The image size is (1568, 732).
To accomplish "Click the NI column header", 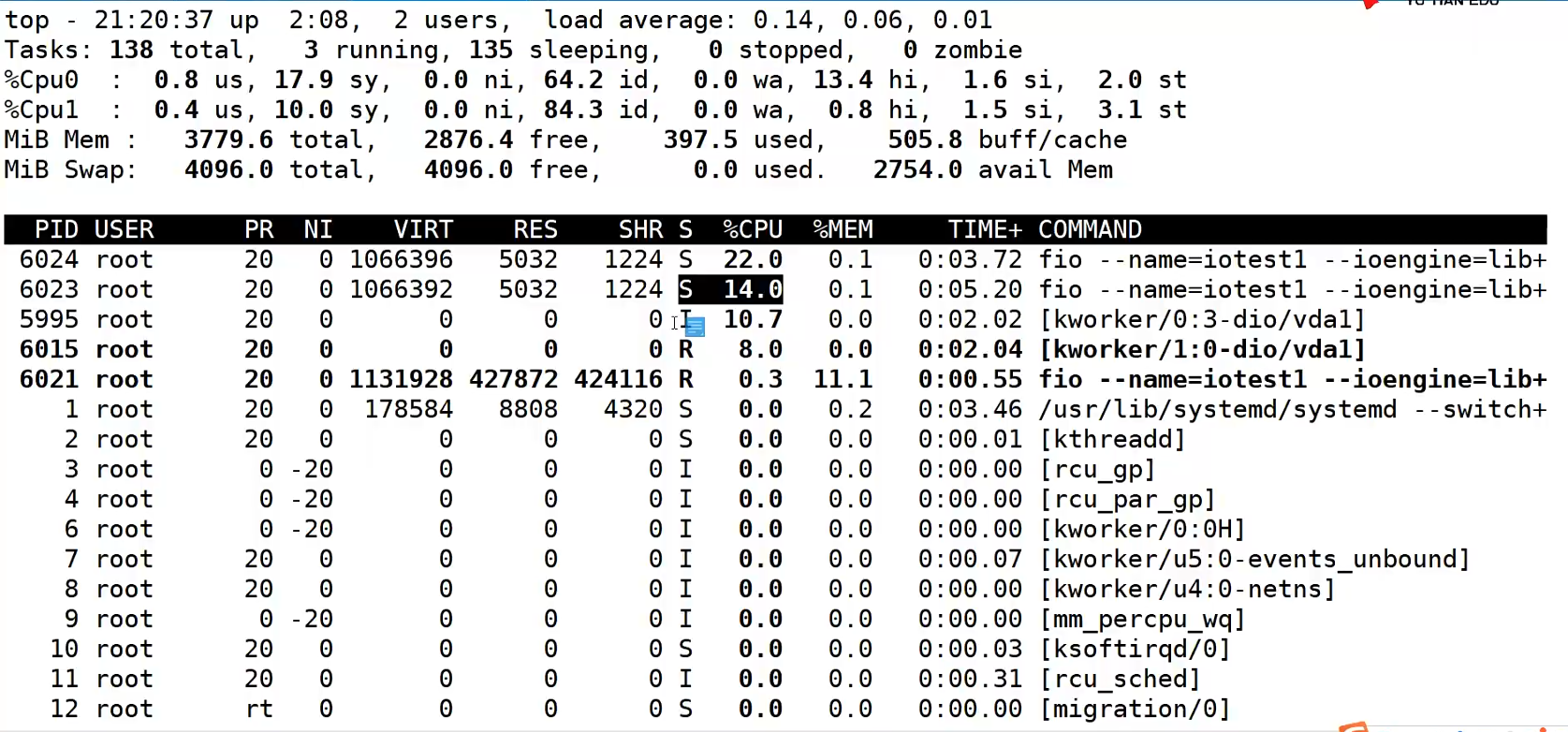I will (x=318, y=229).
